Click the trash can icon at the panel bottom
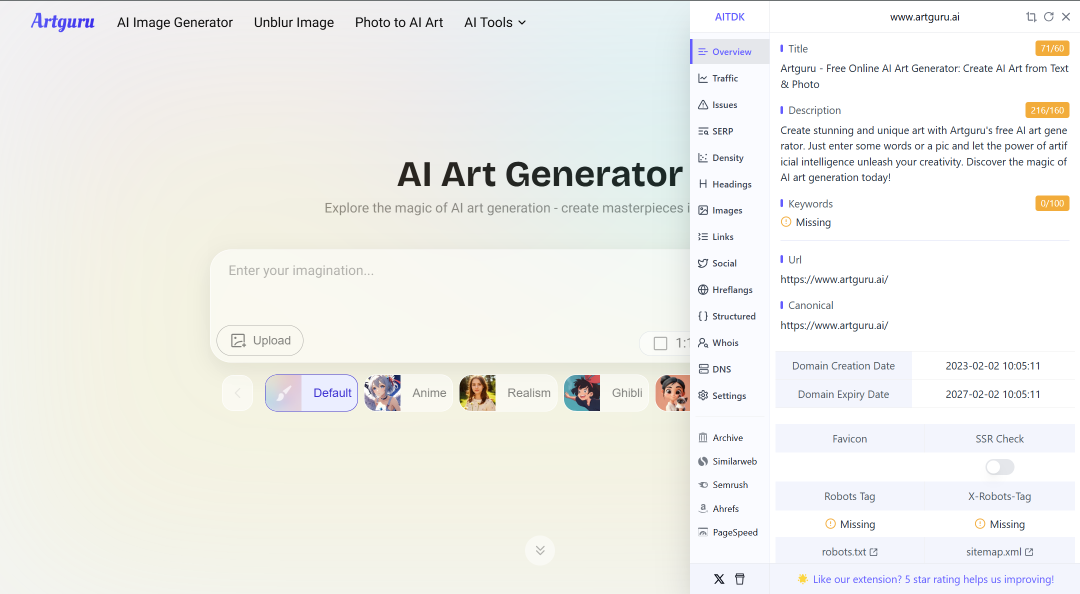 pos(740,579)
